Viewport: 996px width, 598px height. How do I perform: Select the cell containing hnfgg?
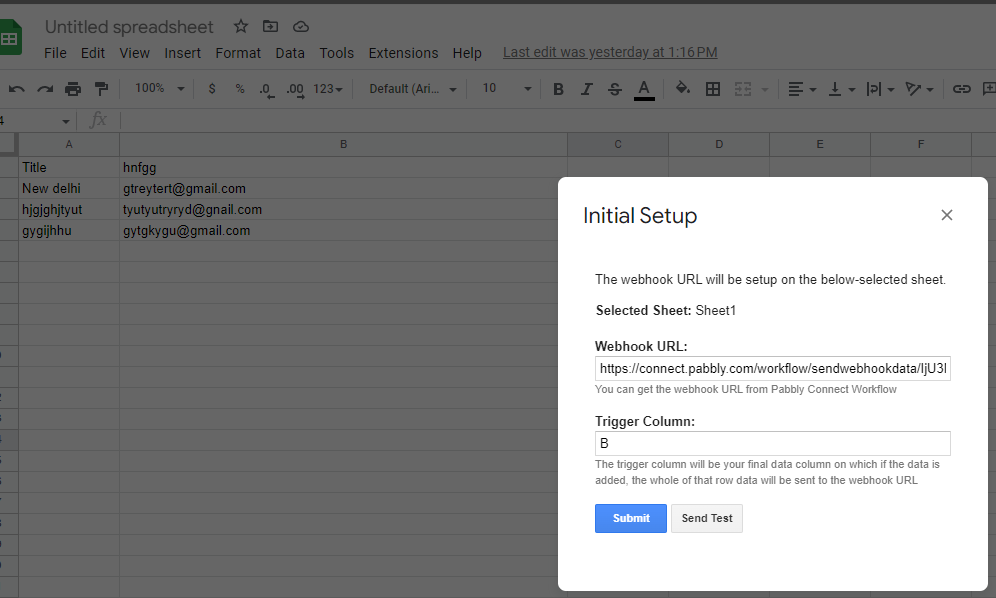tap(344, 168)
